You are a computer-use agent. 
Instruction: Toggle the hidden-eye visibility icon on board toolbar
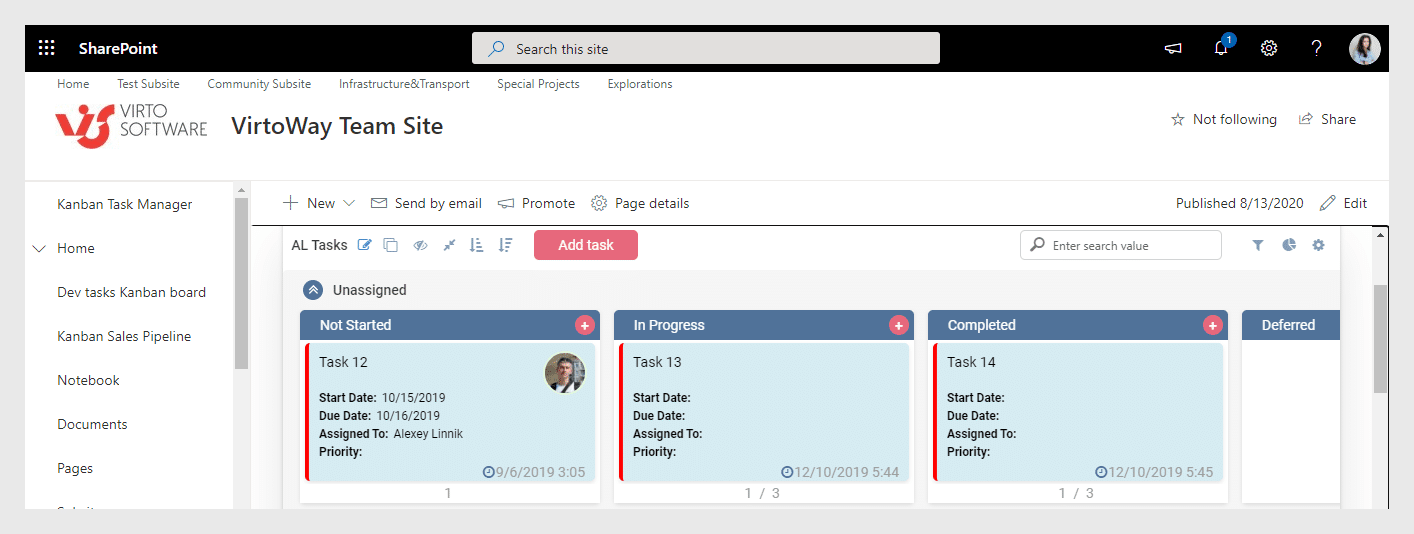coord(420,245)
